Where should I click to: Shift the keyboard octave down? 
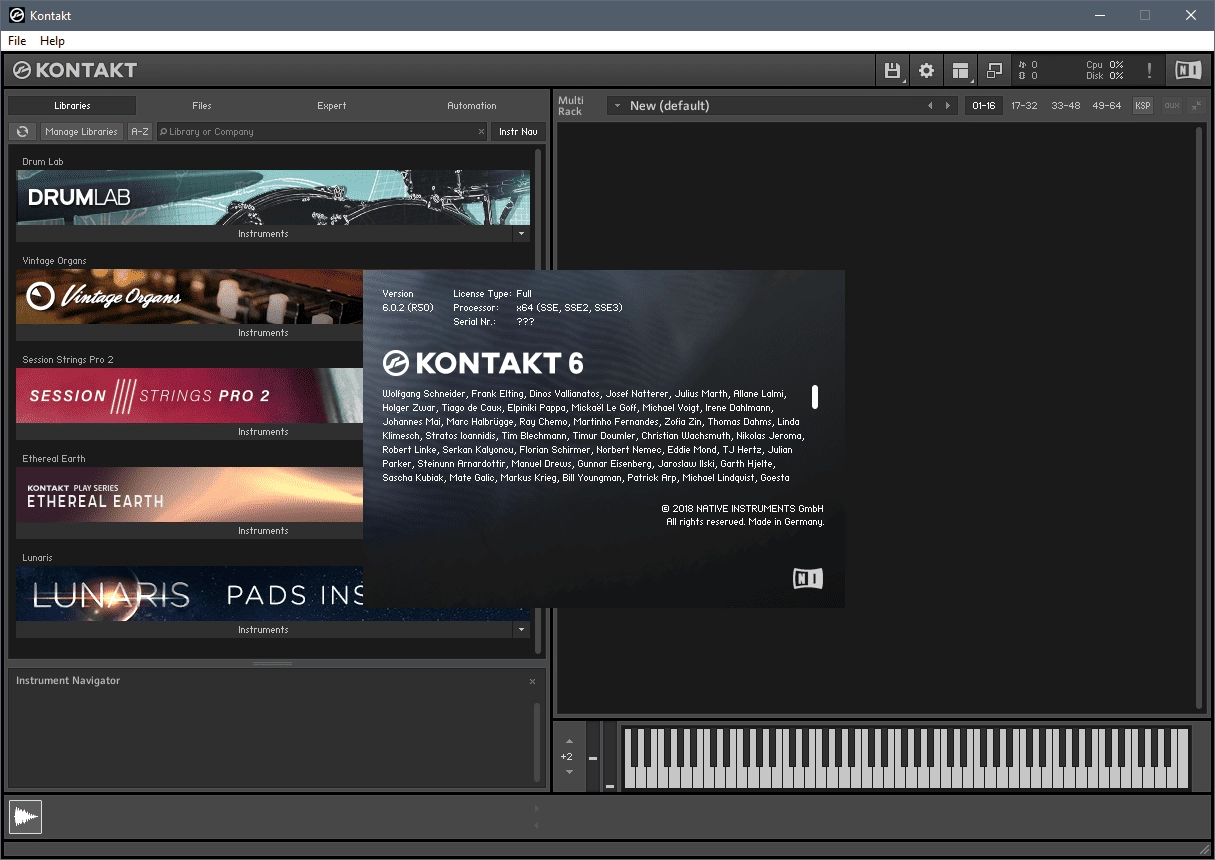(x=568, y=771)
